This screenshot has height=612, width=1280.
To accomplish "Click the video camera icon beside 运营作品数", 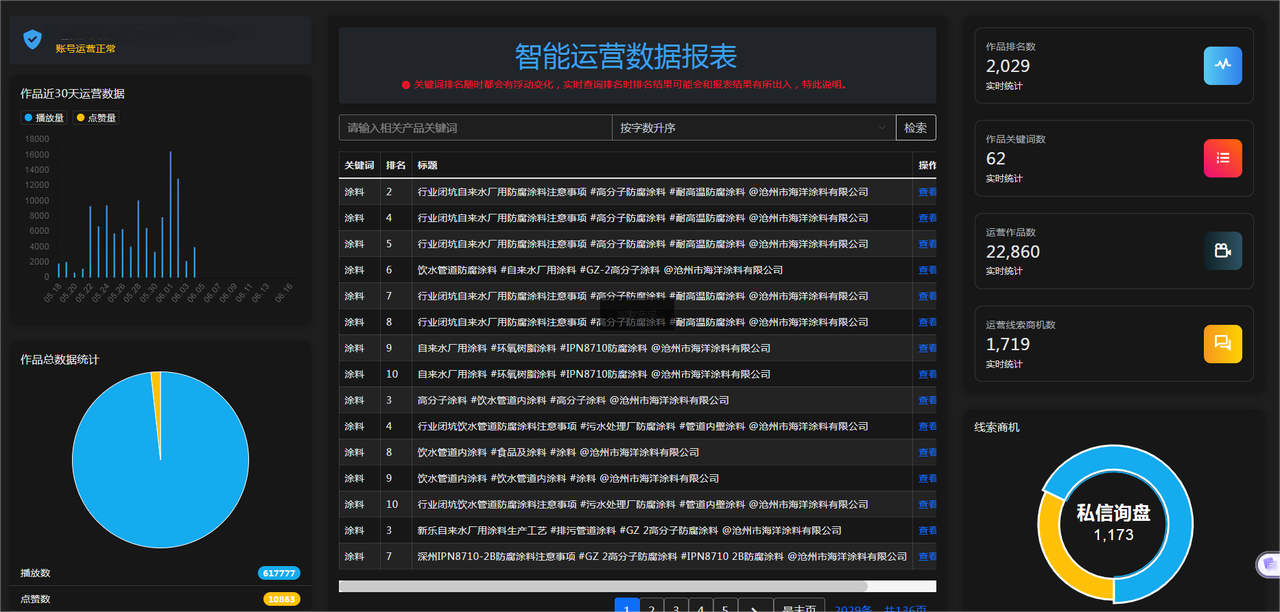I will click(1222, 251).
